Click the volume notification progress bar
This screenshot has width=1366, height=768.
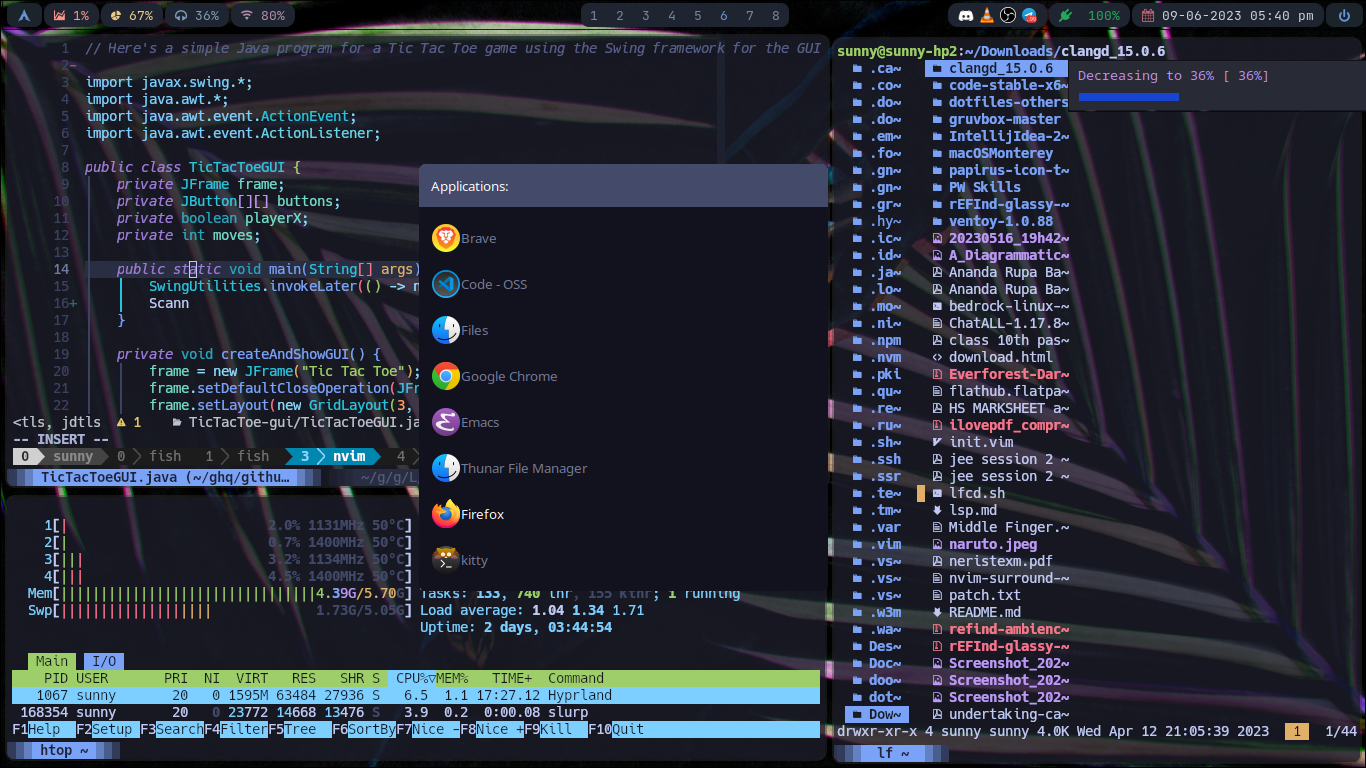pyautogui.click(x=1129, y=97)
